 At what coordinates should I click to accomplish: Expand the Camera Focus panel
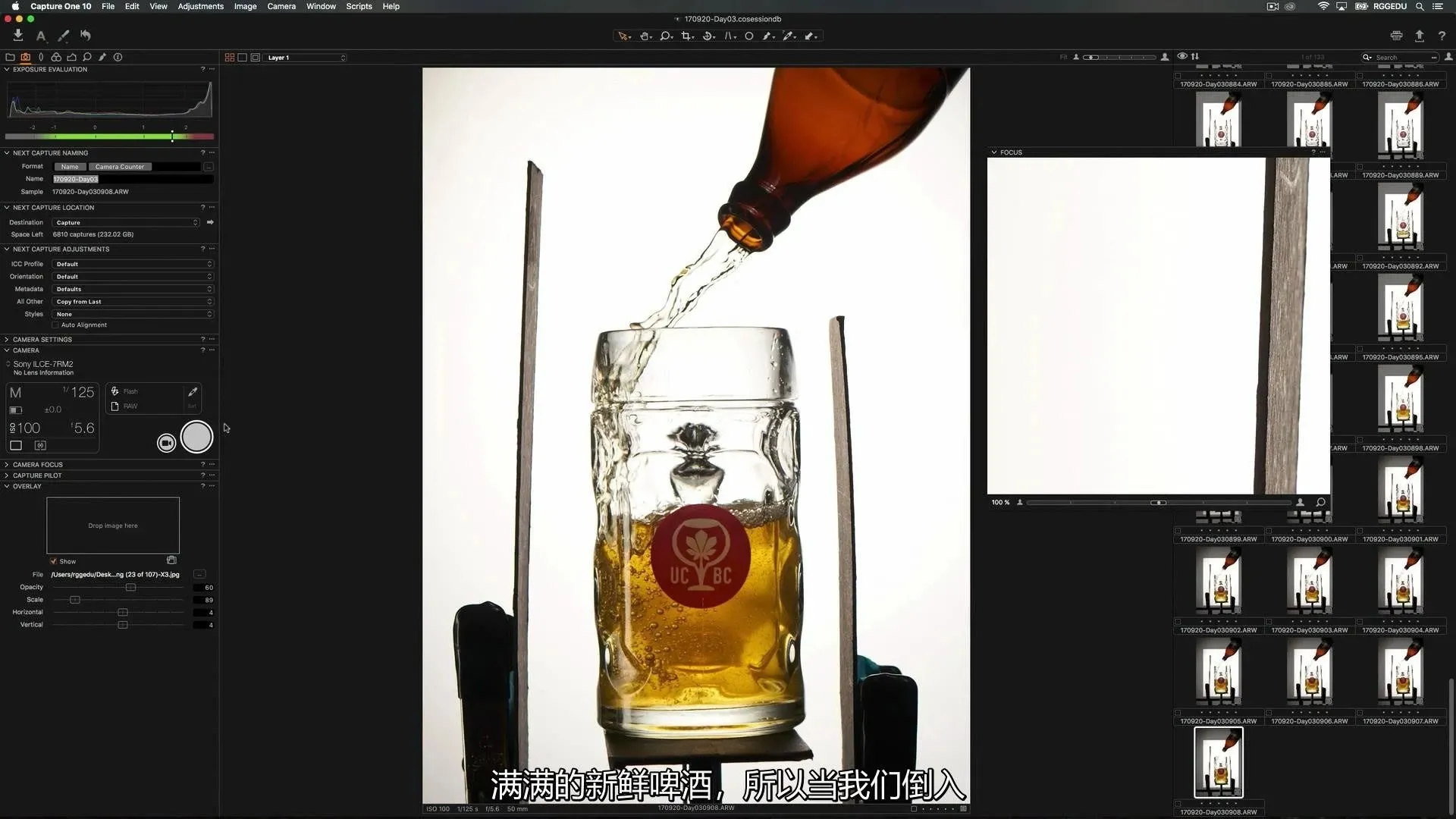tap(37, 465)
